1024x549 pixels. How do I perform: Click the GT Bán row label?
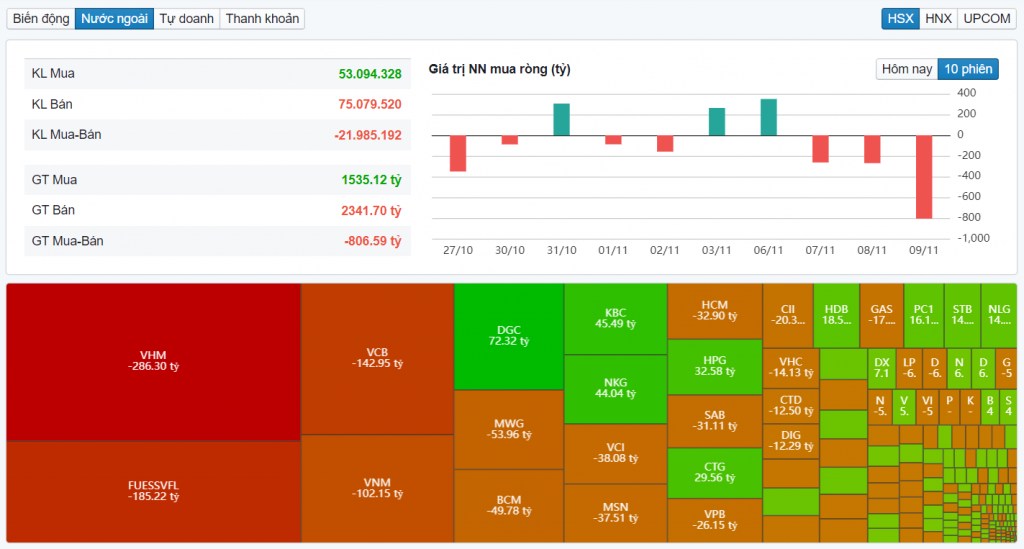tap(53, 210)
